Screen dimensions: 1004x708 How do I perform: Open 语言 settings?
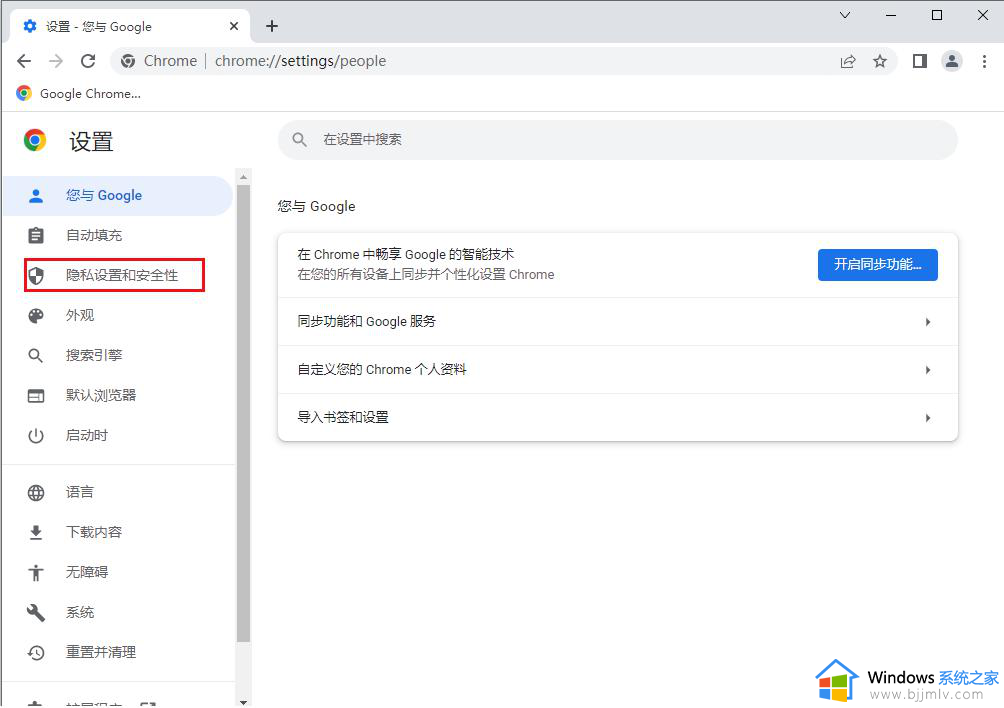point(118,492)
